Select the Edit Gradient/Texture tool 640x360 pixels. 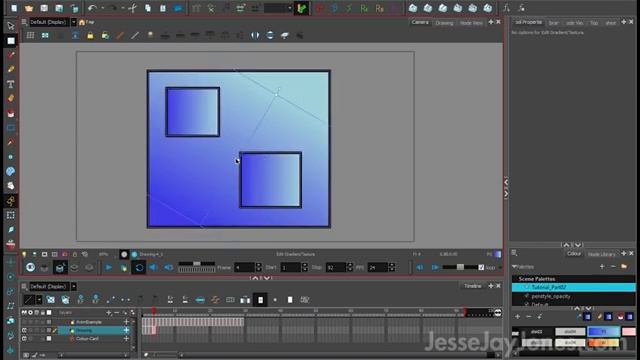[11, 200]
